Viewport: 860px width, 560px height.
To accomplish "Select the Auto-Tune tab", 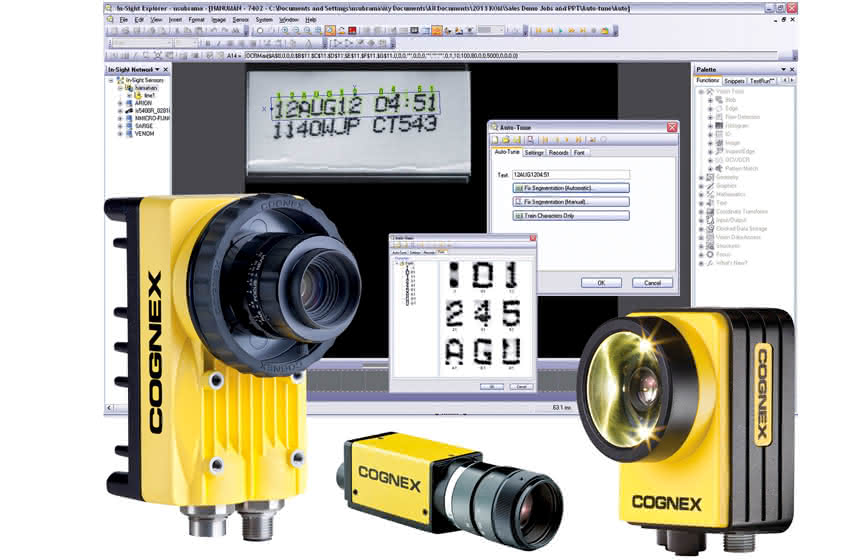I will tap(506, 152).
